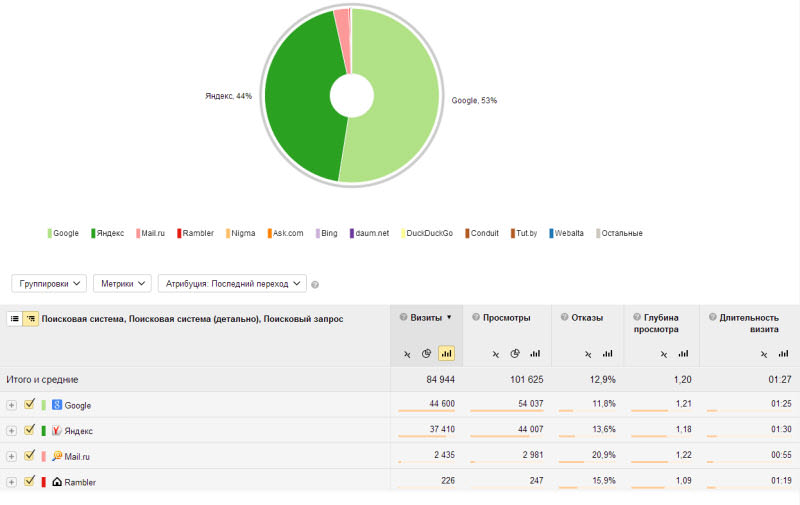Image resolution: width=800 pixels, height=505 pixels.
Task: Toggle Остальные in the chart legend
Action: [619, 233]
